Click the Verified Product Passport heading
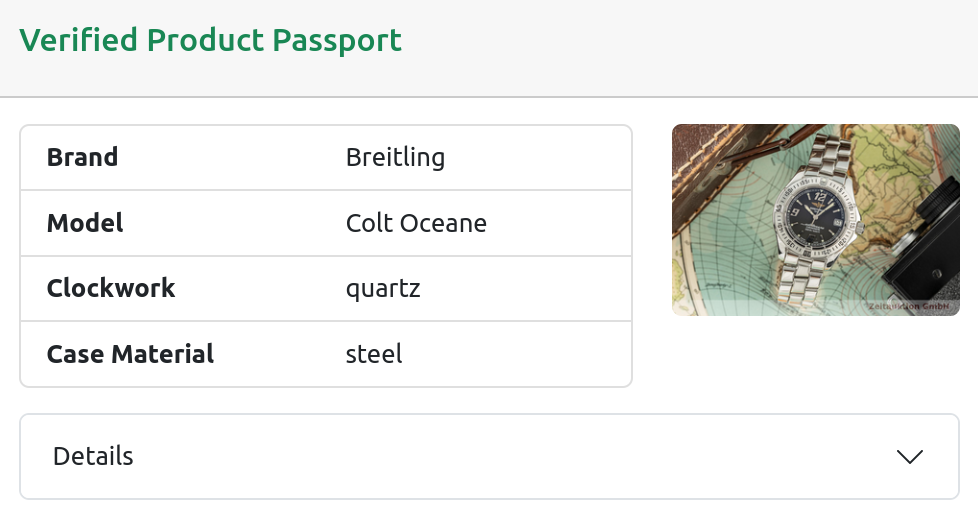Image resolution: width=978 pixels, height=520 pixels. click(x=210, y=41)
